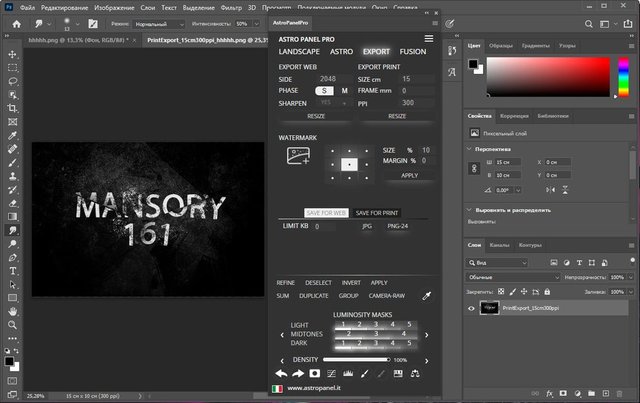Select the Move tool
Viewport: 640px width, 403px height.
13,54
